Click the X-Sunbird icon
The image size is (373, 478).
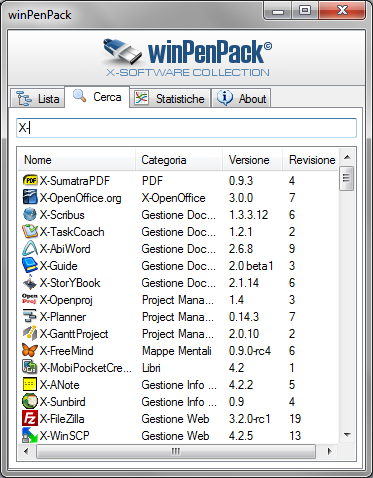pyautogui.click(x=30, y=402)
